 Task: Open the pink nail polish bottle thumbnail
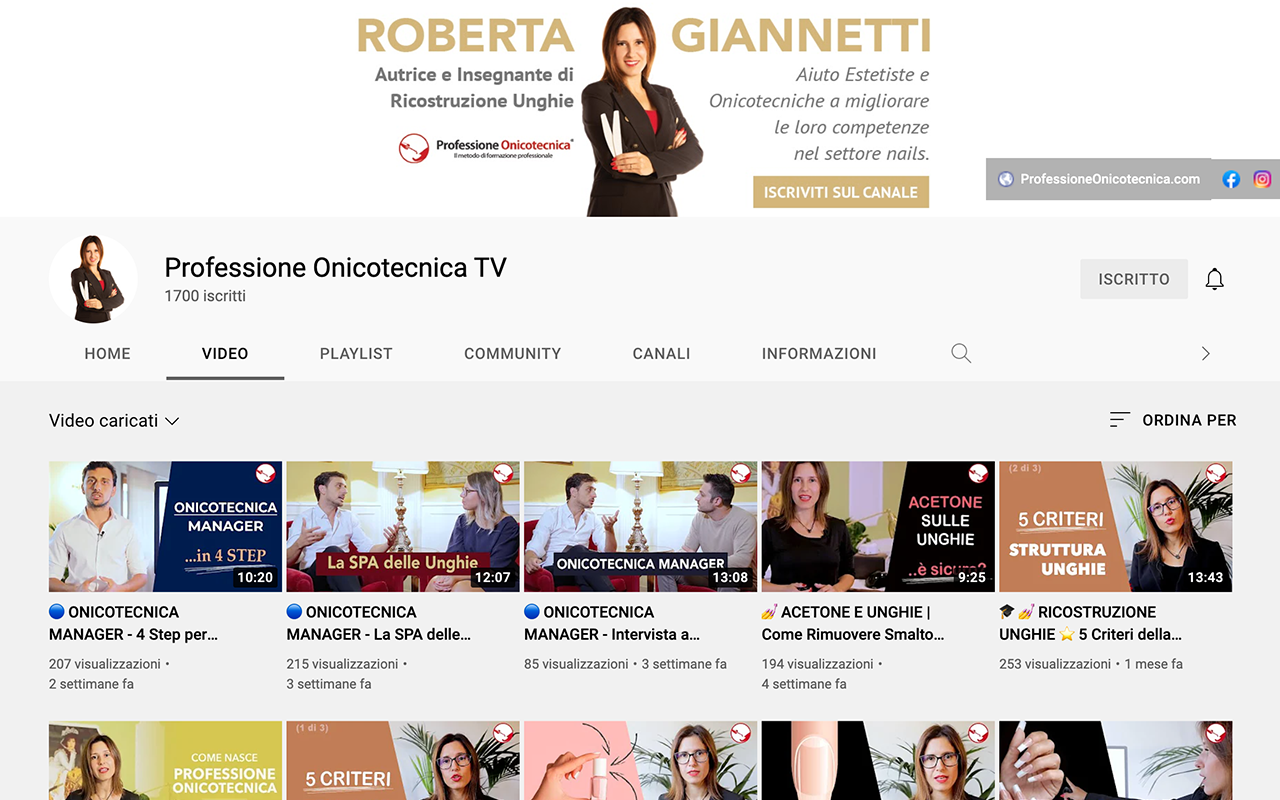tap(641, 761)
